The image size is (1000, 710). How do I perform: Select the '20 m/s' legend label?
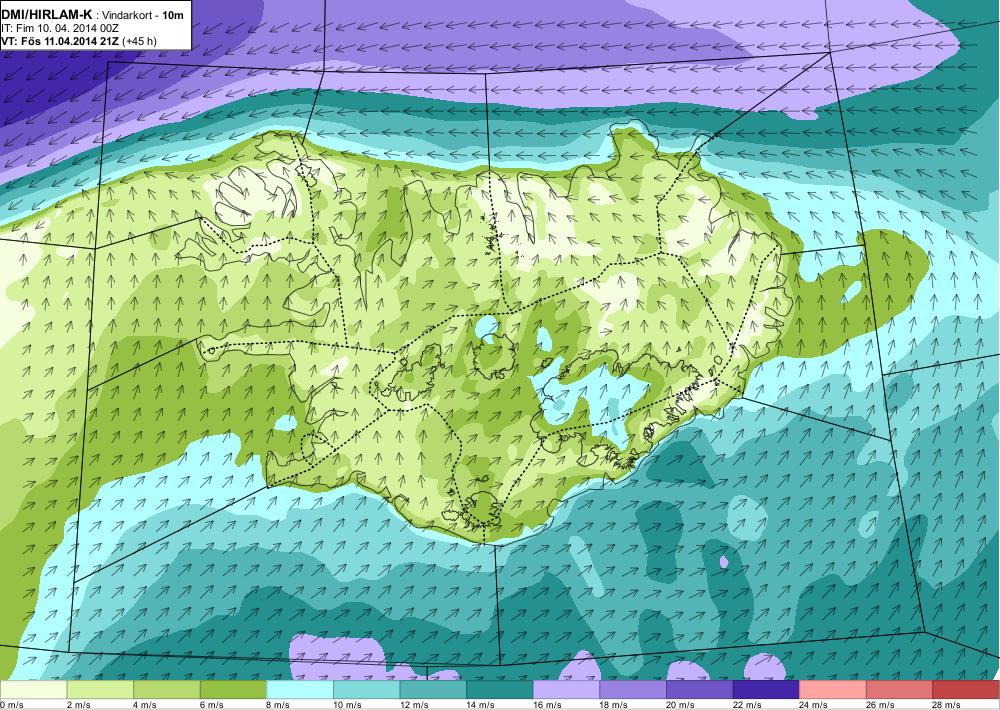pos(680,705)
